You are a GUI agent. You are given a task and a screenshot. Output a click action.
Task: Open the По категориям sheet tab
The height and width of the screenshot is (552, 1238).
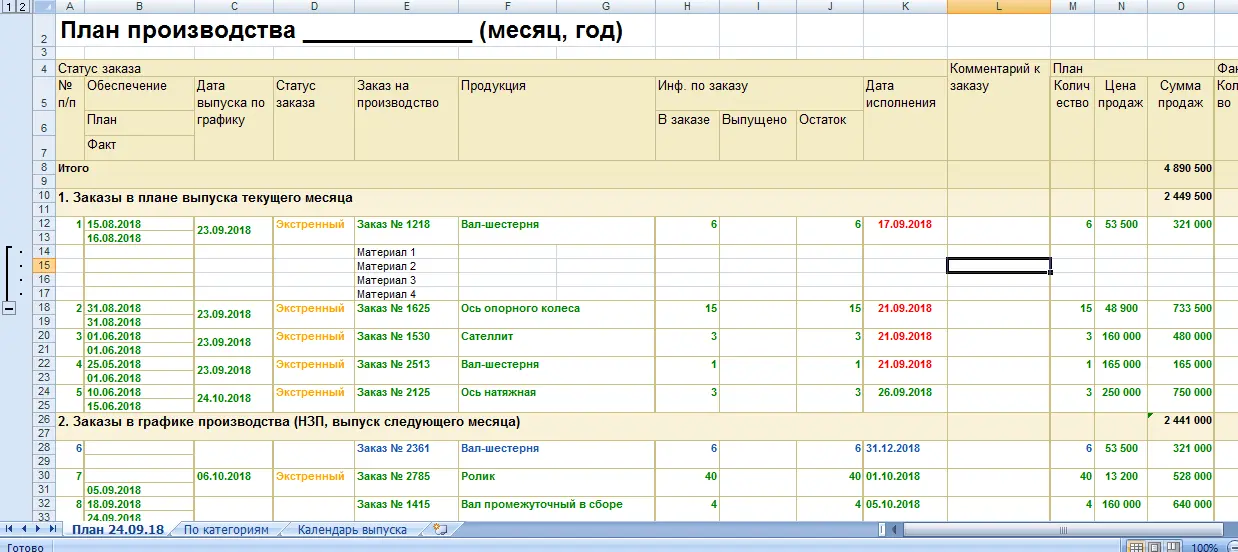click(x=228, y=530)
